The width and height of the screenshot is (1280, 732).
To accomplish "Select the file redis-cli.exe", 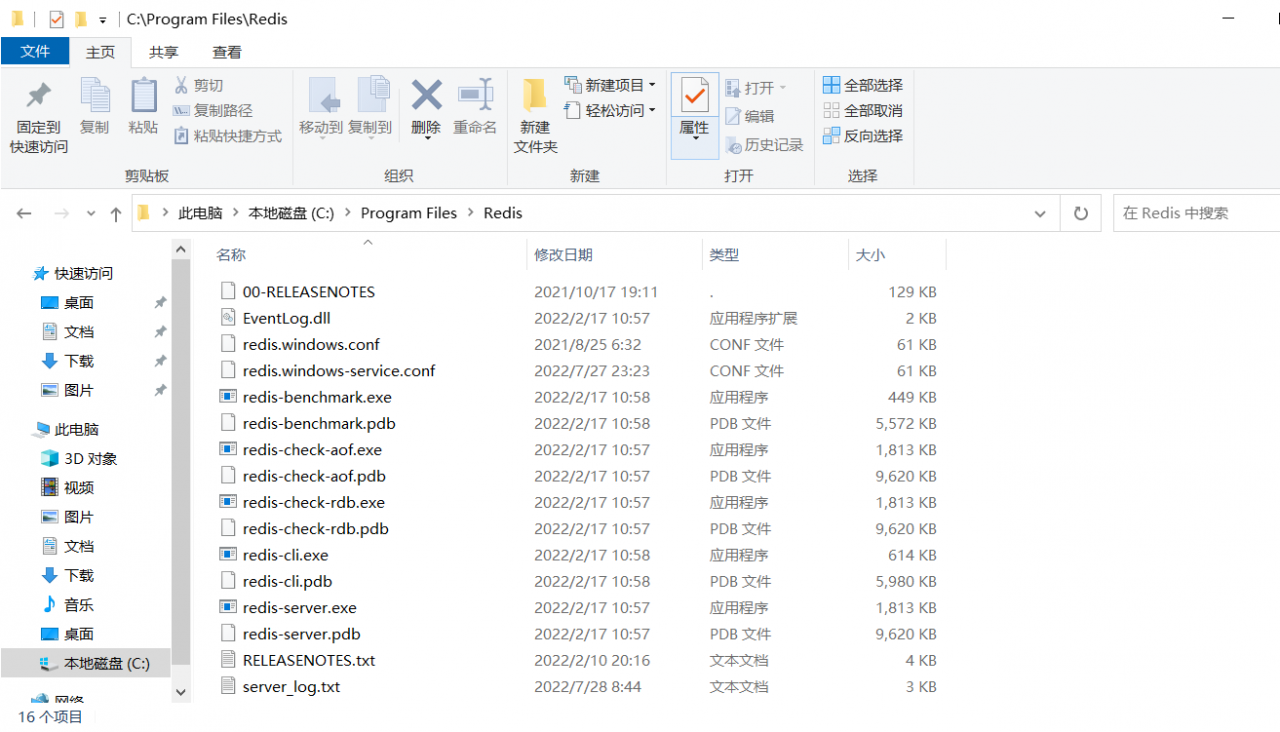I will point(285,555).
